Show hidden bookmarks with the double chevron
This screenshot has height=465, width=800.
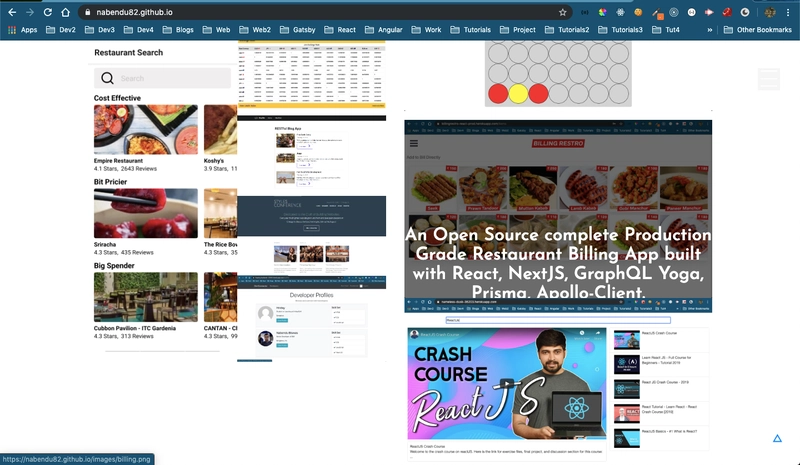tap(710, 30)
